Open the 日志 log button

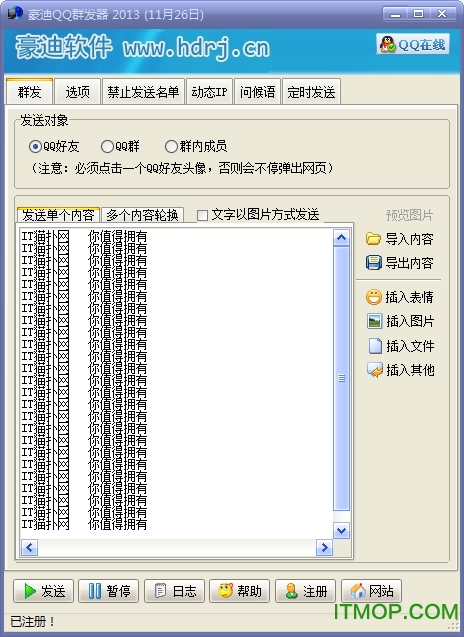point(174,591)
